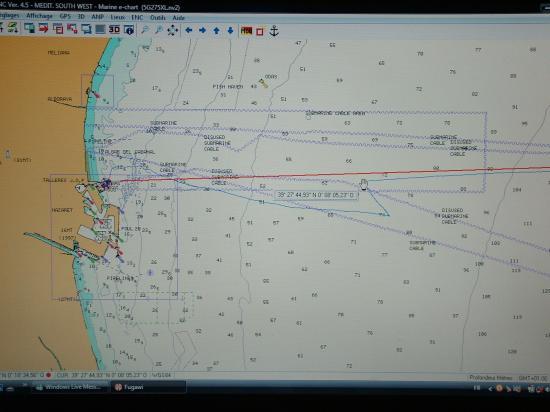Screen dimensions: 550x412
Task: Click the 3D view toolbar icon
Action: click(x=114, y=29)
